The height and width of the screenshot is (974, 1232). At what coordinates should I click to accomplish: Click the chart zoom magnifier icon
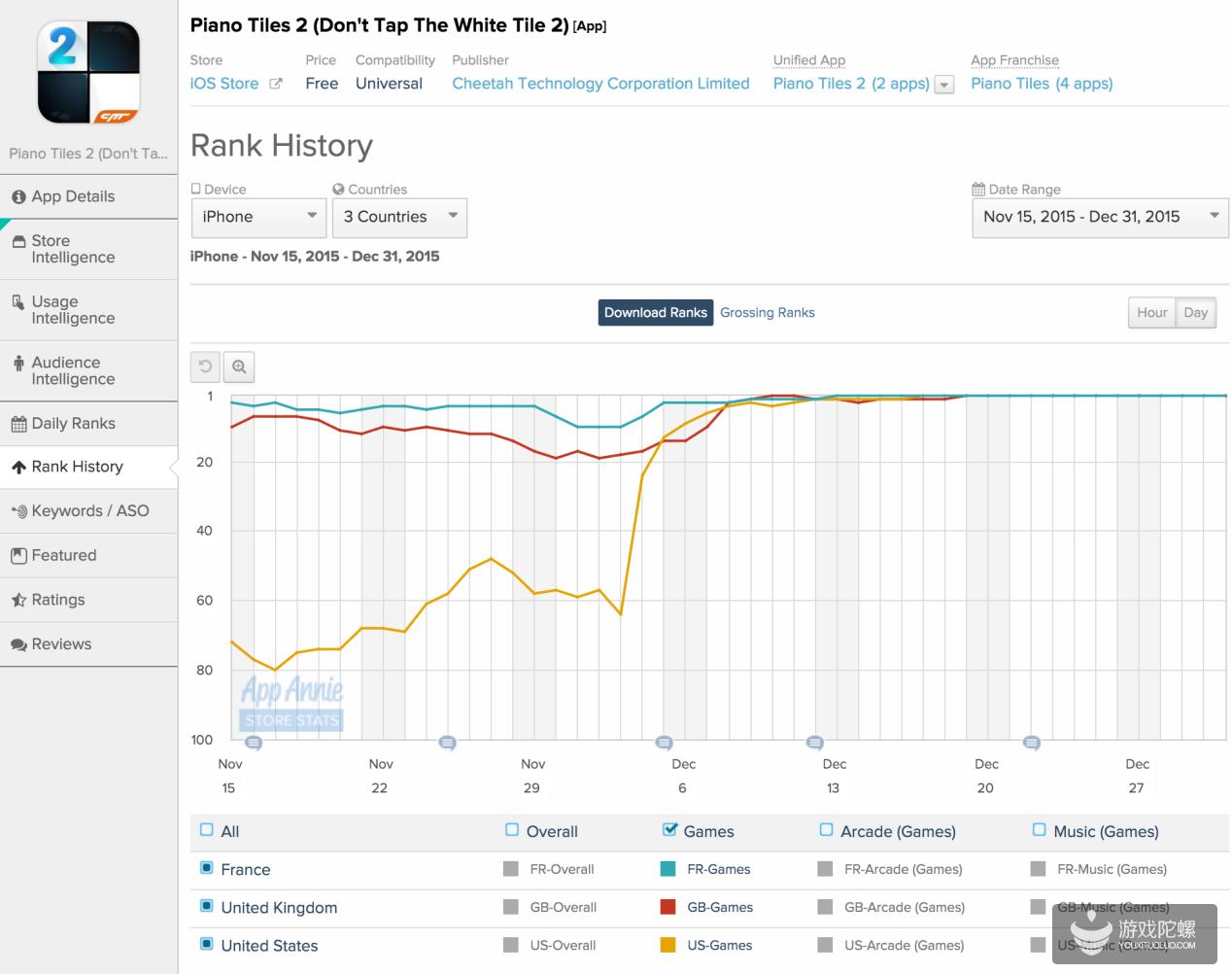(x=239, y=366)
